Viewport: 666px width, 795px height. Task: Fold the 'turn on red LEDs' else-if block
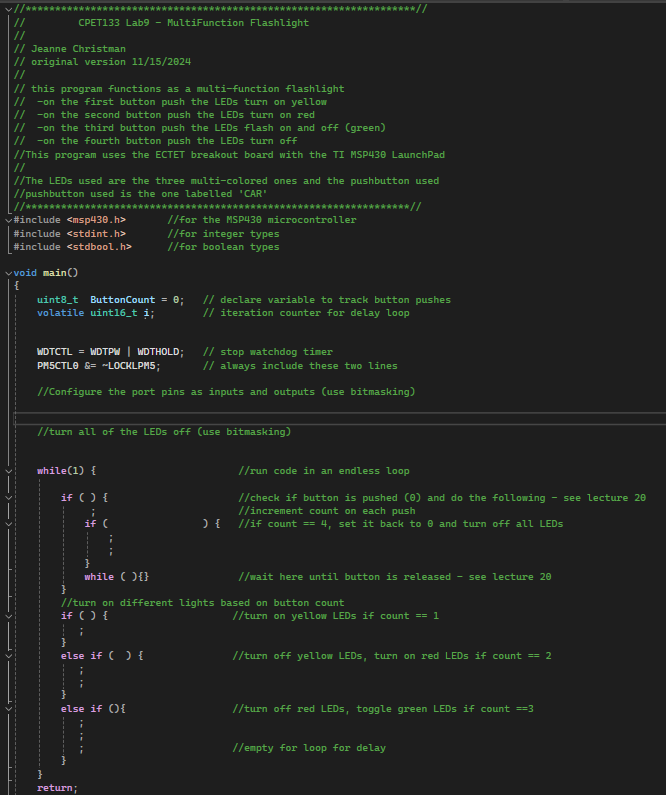pos(9,656)
